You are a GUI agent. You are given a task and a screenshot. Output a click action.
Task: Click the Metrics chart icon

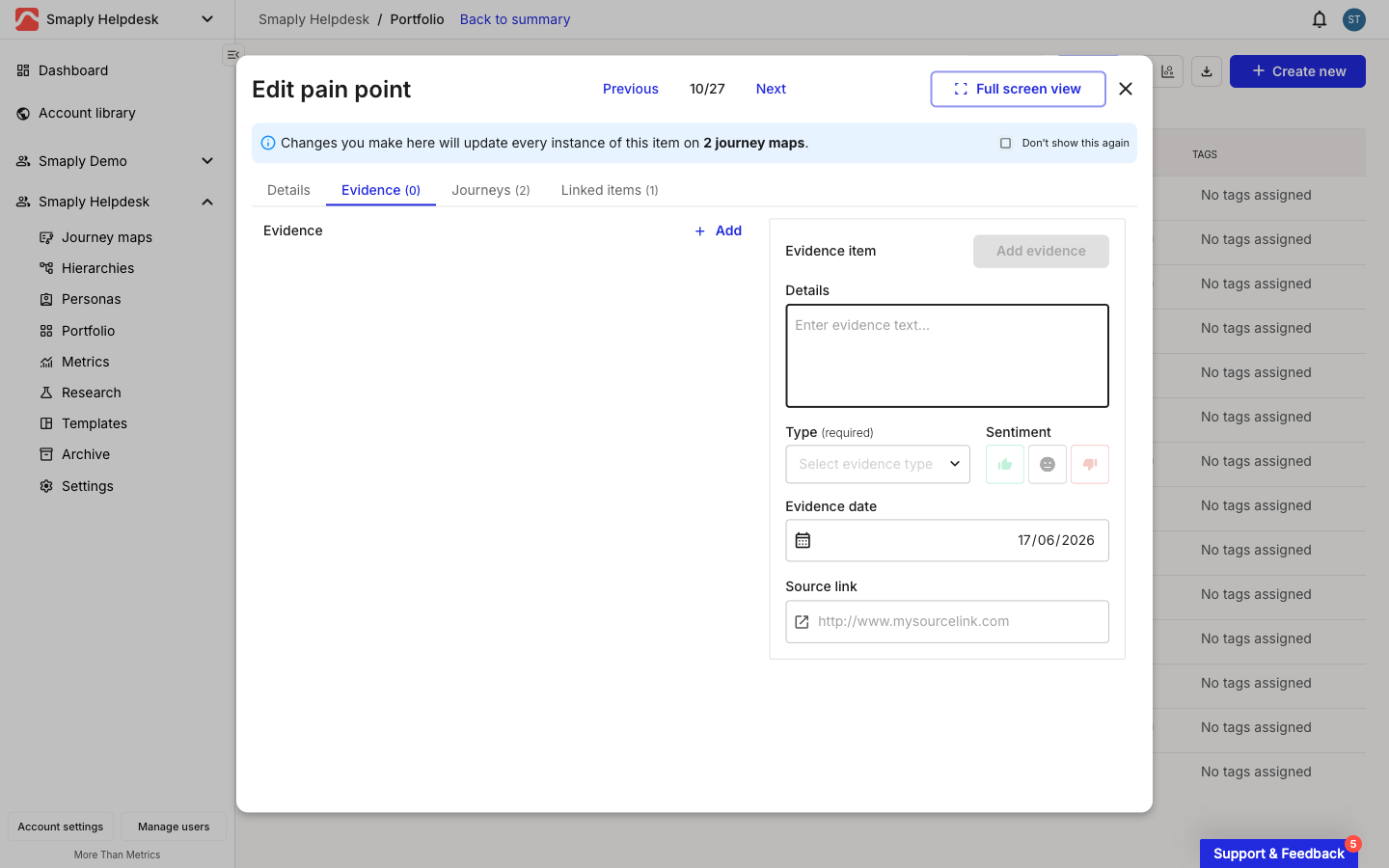(x=46, y=362)
